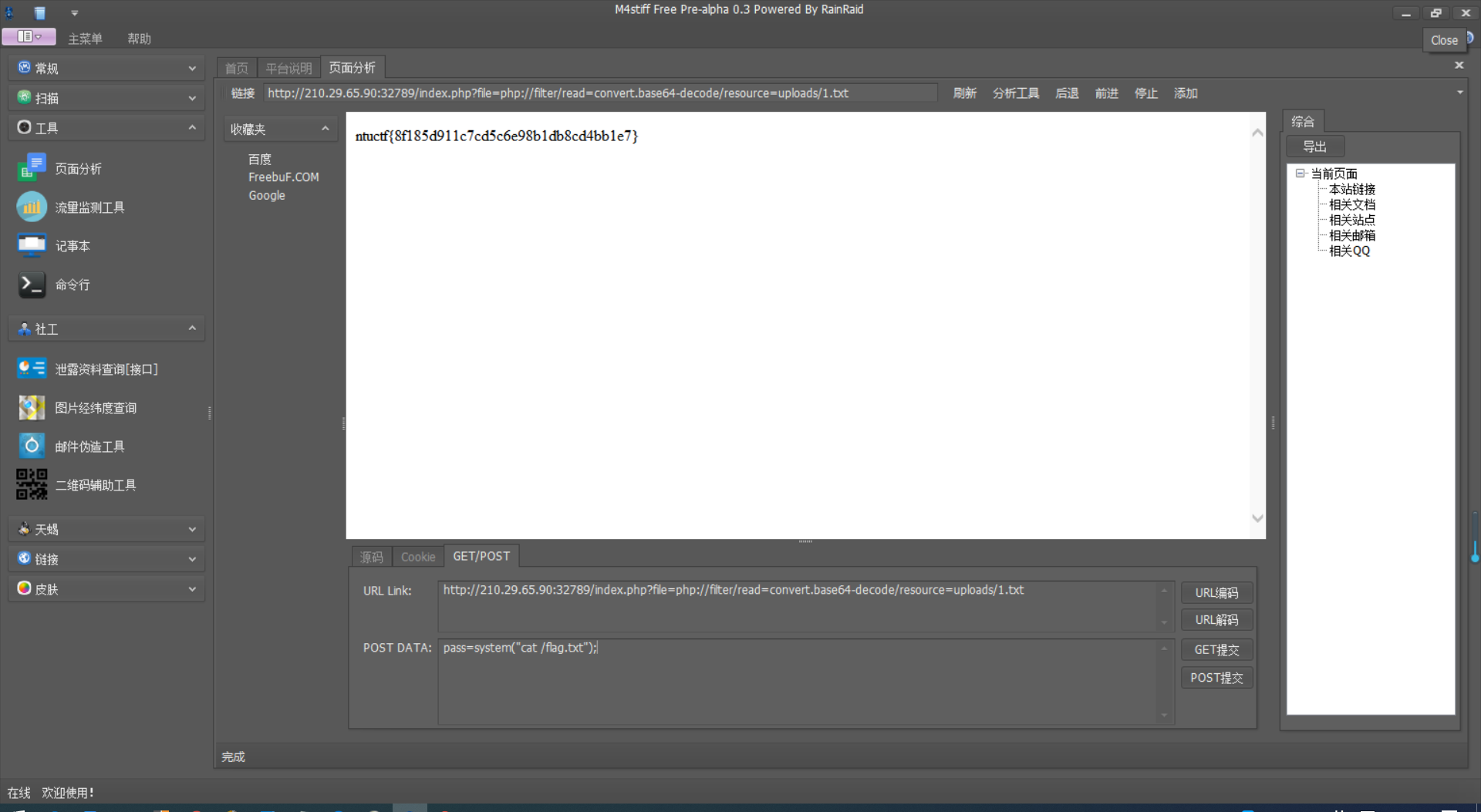
Task: Expand the 常规 section chevron
Action: click(x=192, y=68)
